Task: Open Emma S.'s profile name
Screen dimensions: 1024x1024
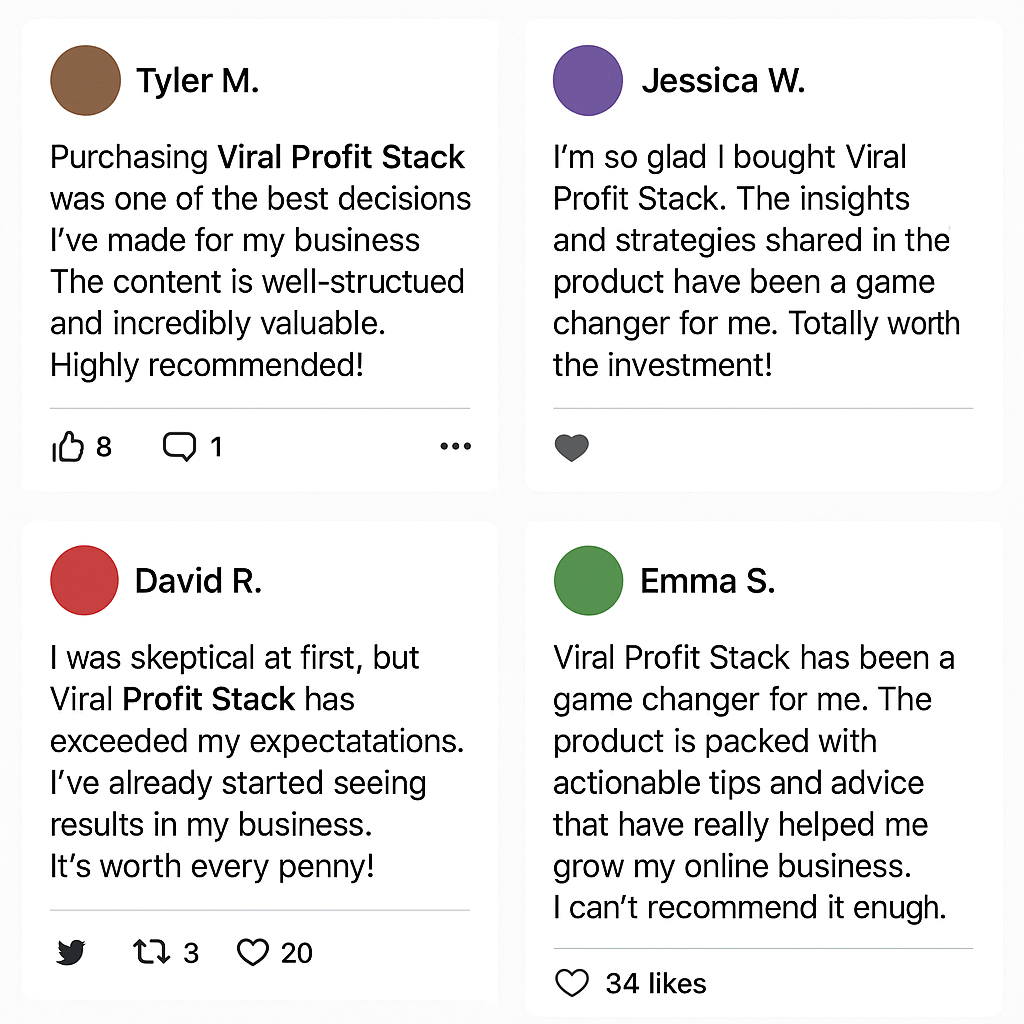Action: pos(708,581)
